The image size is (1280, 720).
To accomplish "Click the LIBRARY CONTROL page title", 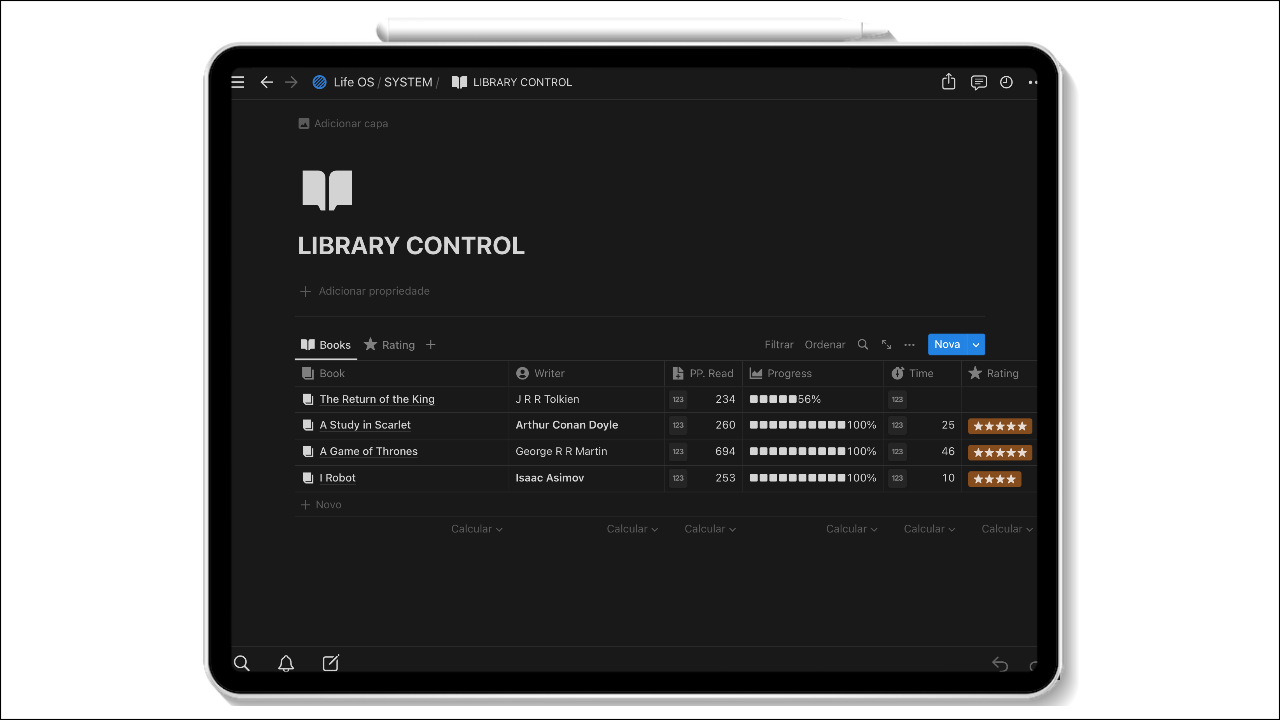I will (x=411, y=246).
